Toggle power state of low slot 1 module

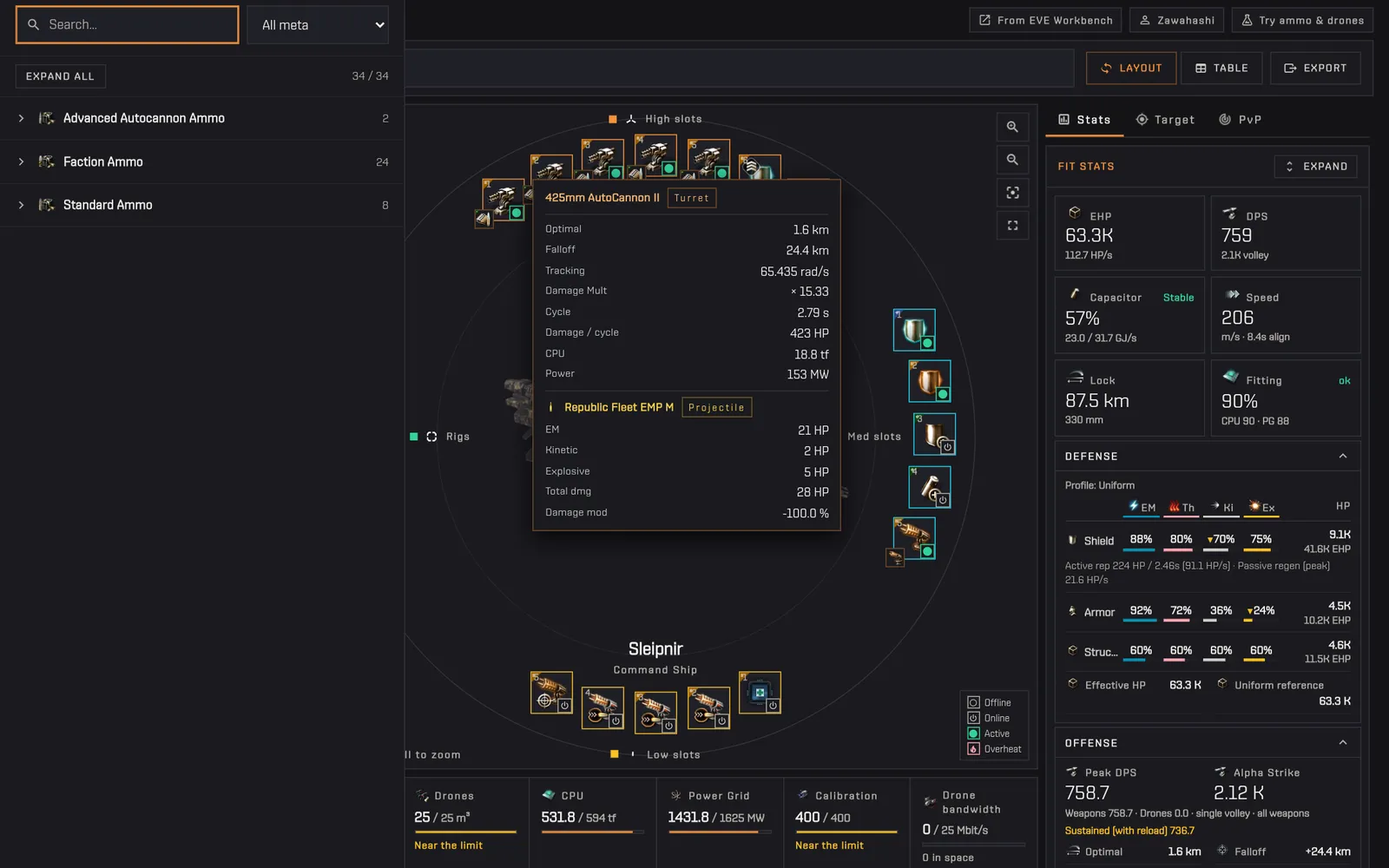[x=773, y=706]
